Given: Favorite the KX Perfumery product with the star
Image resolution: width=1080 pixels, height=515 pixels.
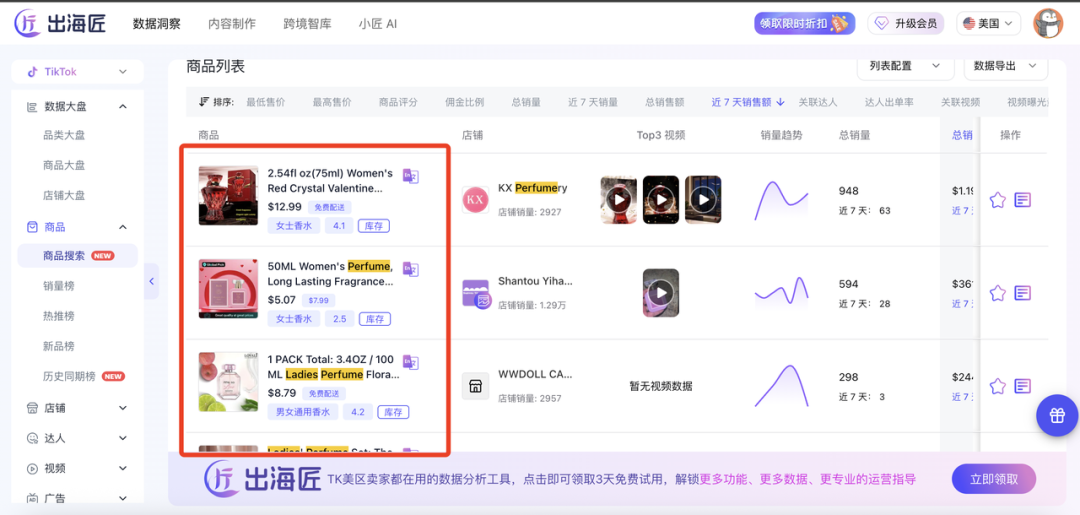Looking at the screenshot, I should click(x=997, y=200).
